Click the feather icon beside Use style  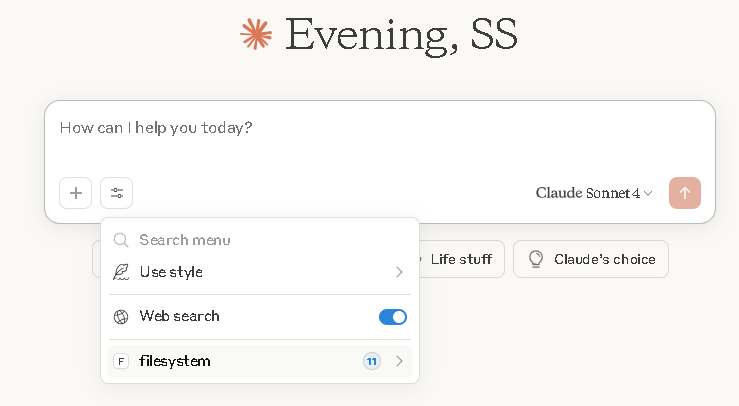tap(121, 272)
